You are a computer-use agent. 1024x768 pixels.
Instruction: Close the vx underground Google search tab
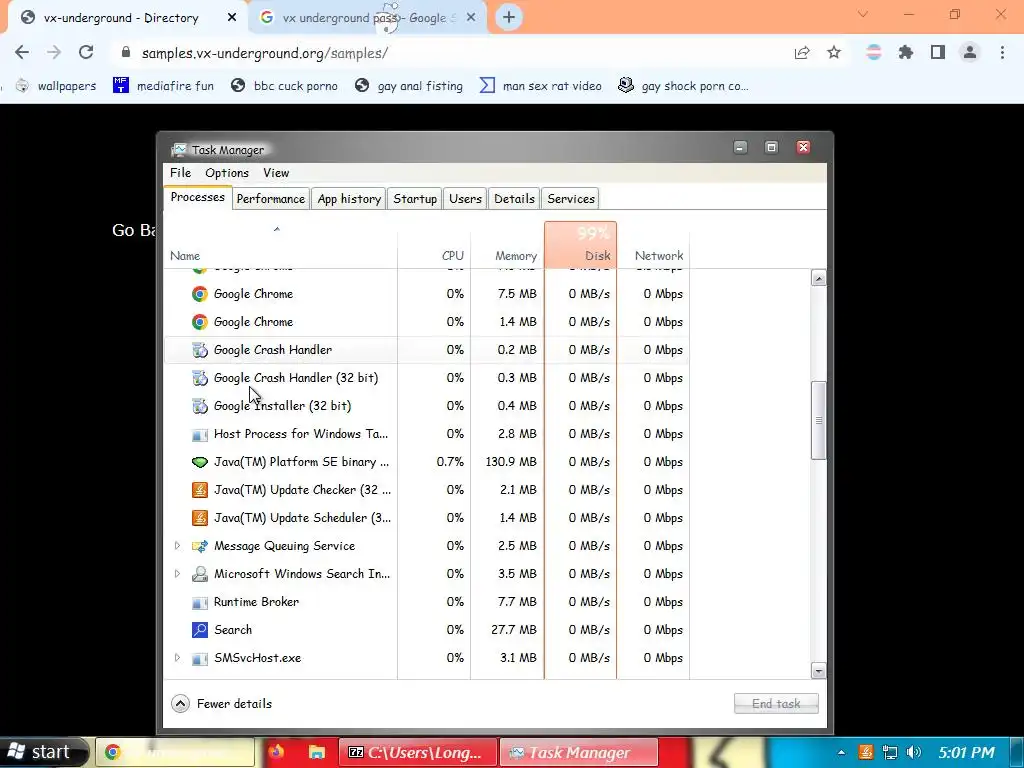click(x=471, y=18)
